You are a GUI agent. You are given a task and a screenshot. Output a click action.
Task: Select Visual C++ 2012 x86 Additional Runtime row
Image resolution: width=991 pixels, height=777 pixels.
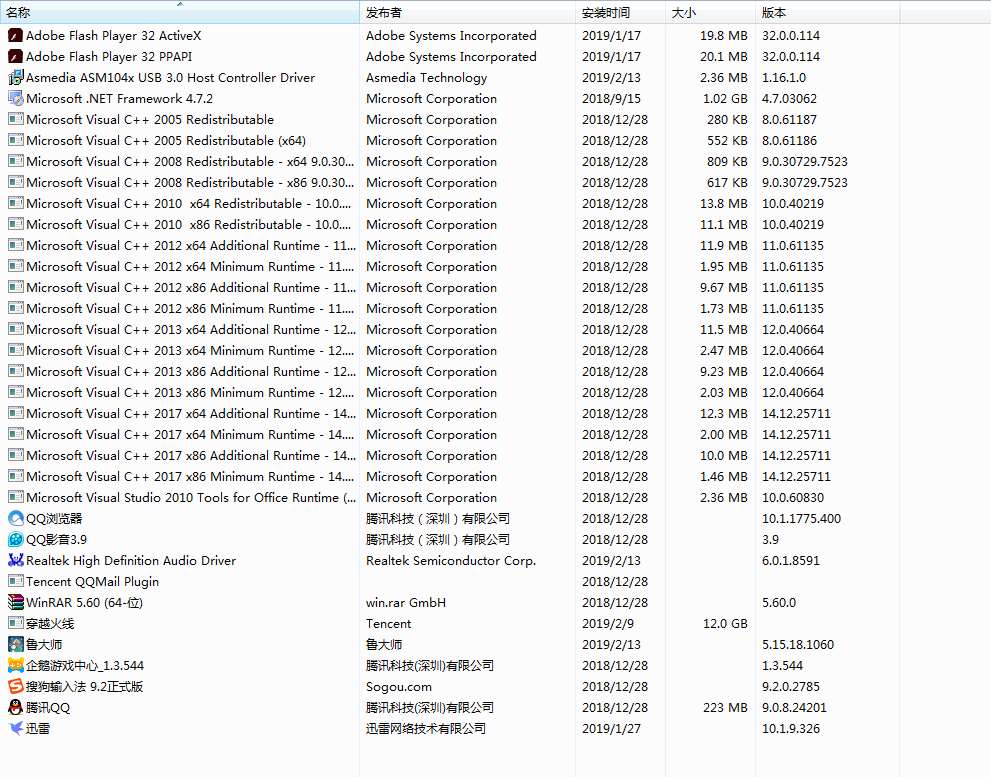point(450,288)
